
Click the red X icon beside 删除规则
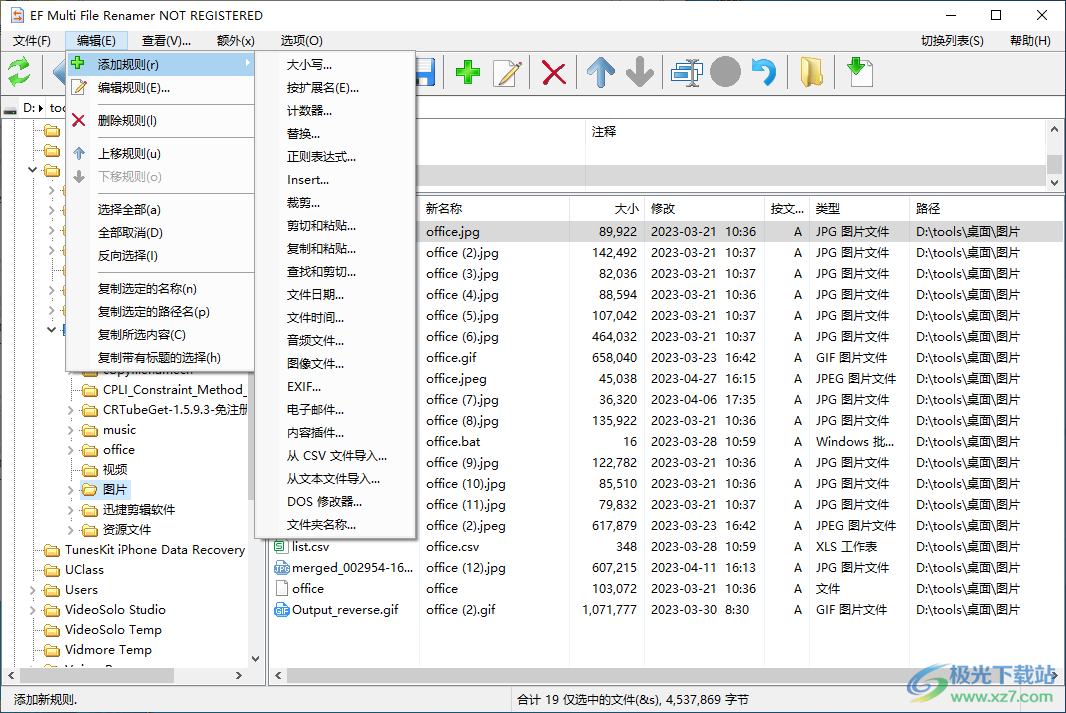(79, 120)
